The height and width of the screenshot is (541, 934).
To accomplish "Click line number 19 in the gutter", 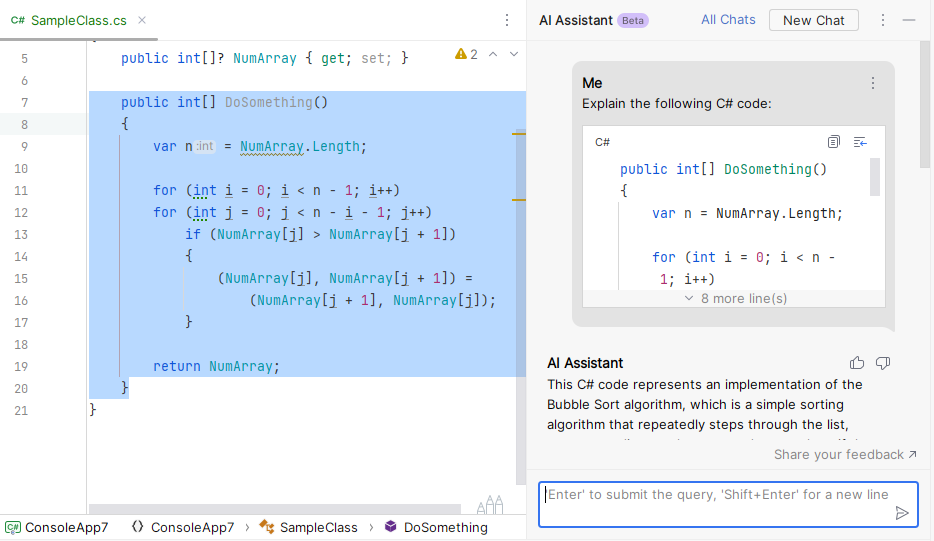I will (x=21, y=366).
